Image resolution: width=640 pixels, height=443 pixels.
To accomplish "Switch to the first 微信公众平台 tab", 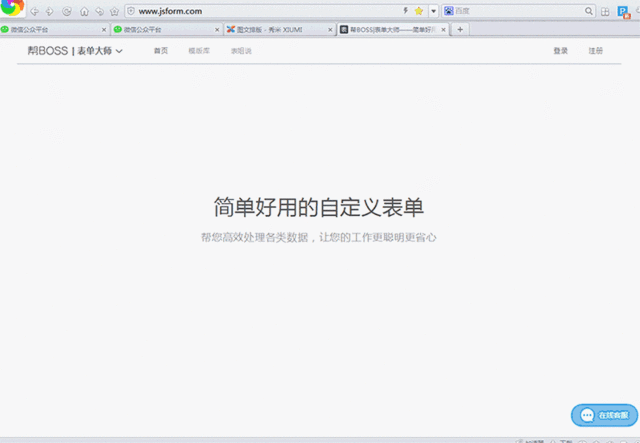I will (50, 30).
